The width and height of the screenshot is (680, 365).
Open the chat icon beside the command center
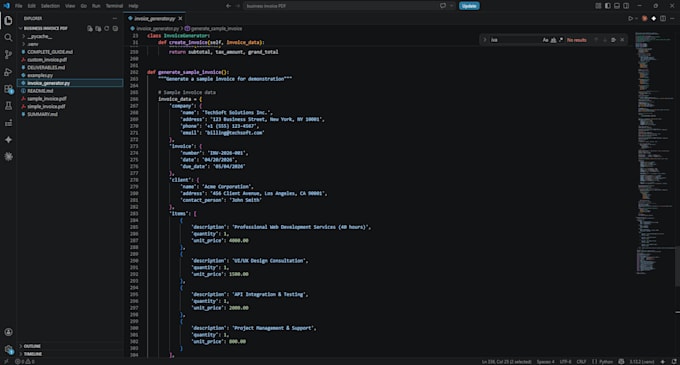click(x=443, y=6)
